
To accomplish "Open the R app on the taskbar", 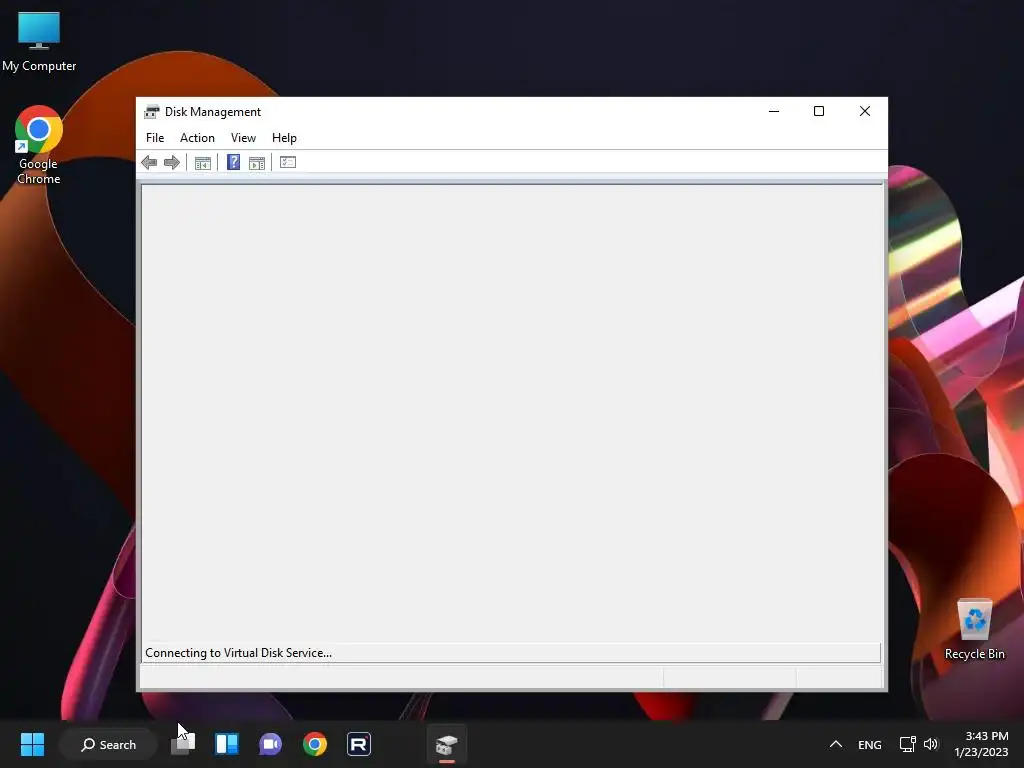I will coord(359,744).
